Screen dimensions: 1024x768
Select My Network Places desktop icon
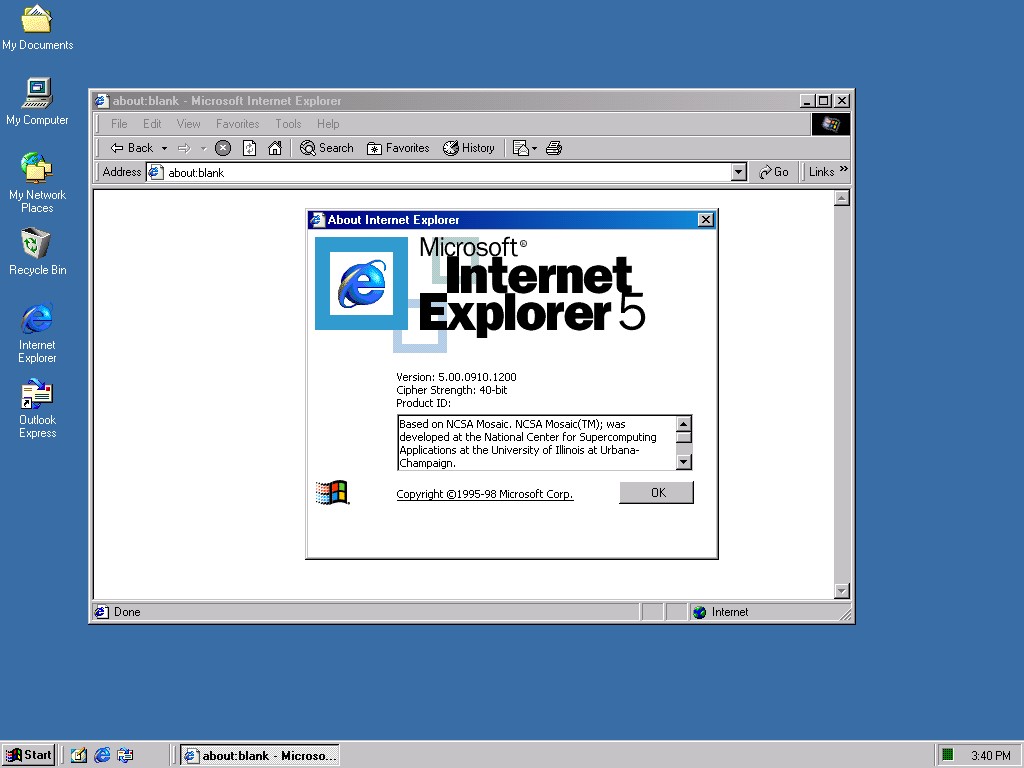[37, 183]
